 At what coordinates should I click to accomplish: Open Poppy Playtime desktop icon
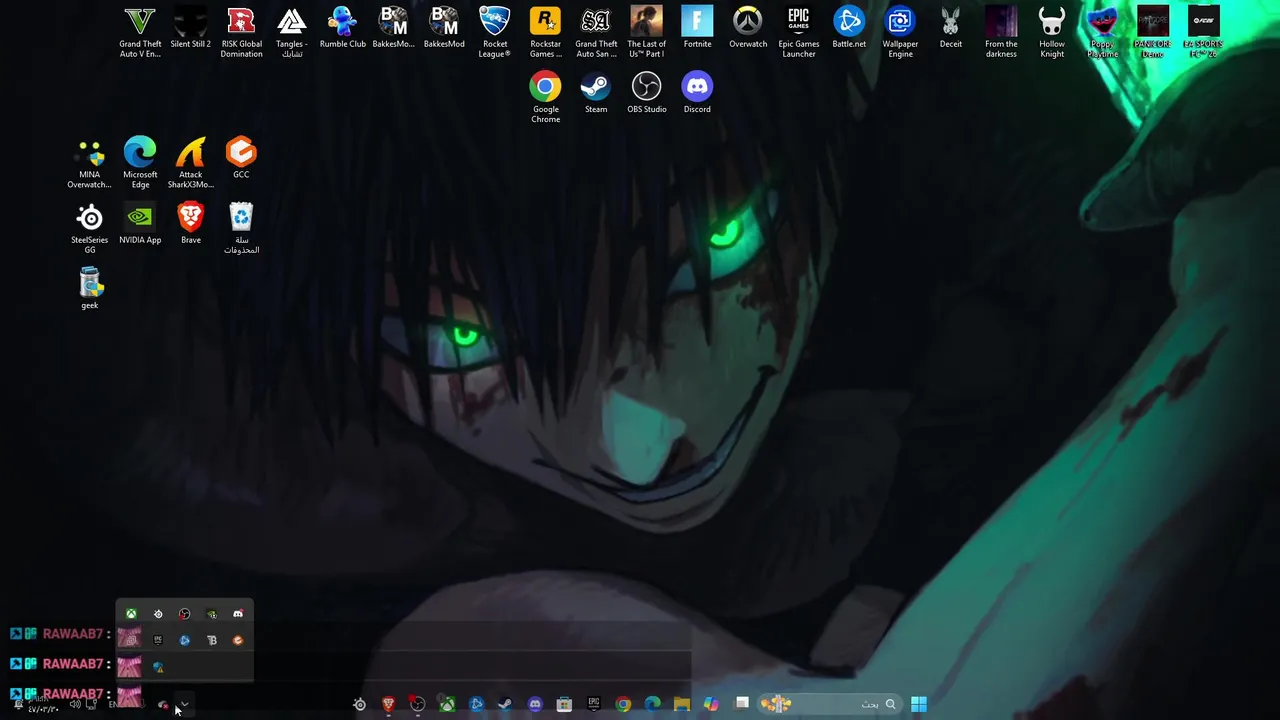point(1102,32)
